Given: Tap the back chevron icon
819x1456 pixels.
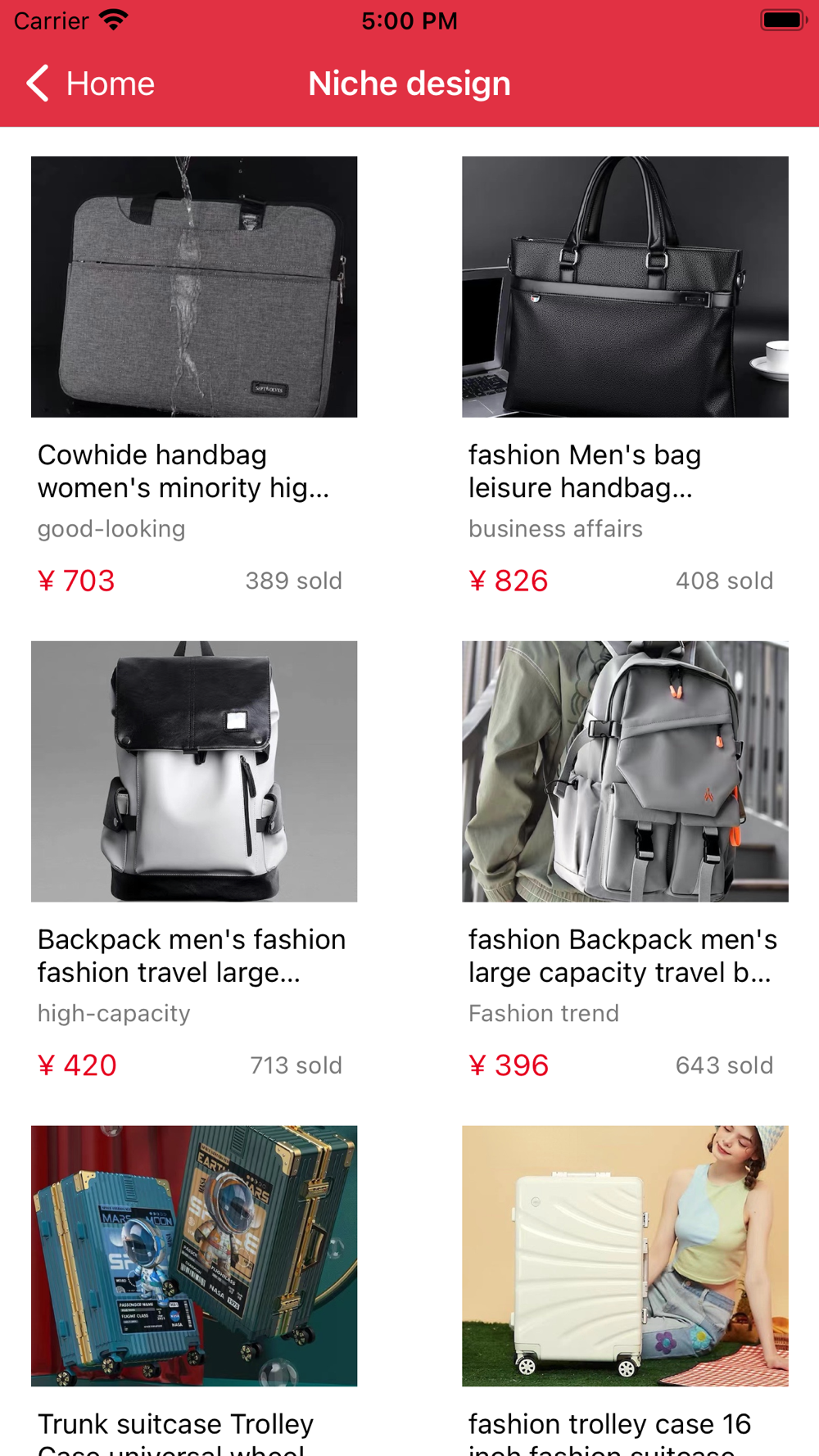Looking at the screenshot, I should (38, 84).
